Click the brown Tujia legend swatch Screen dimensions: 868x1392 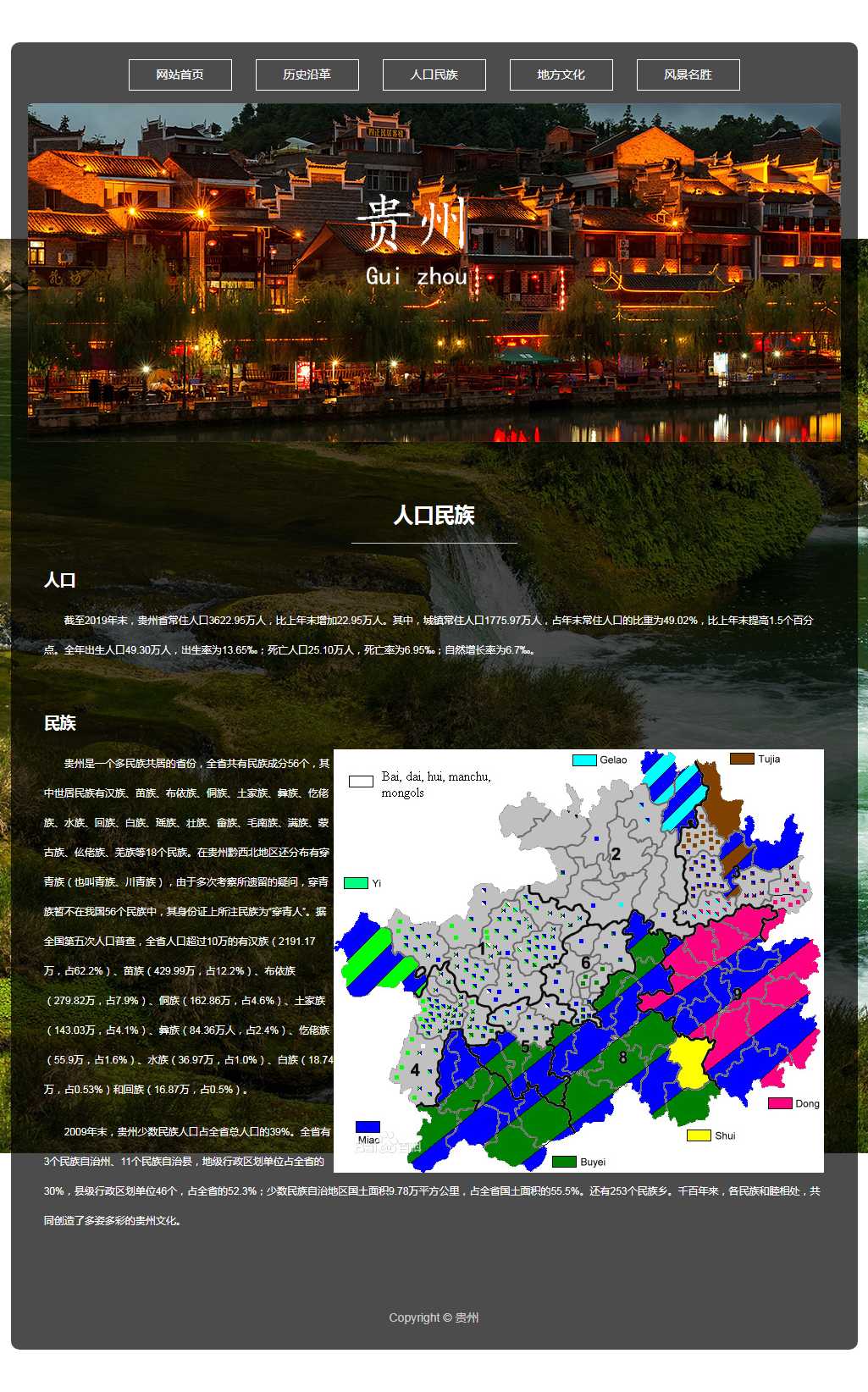point(742,759)
